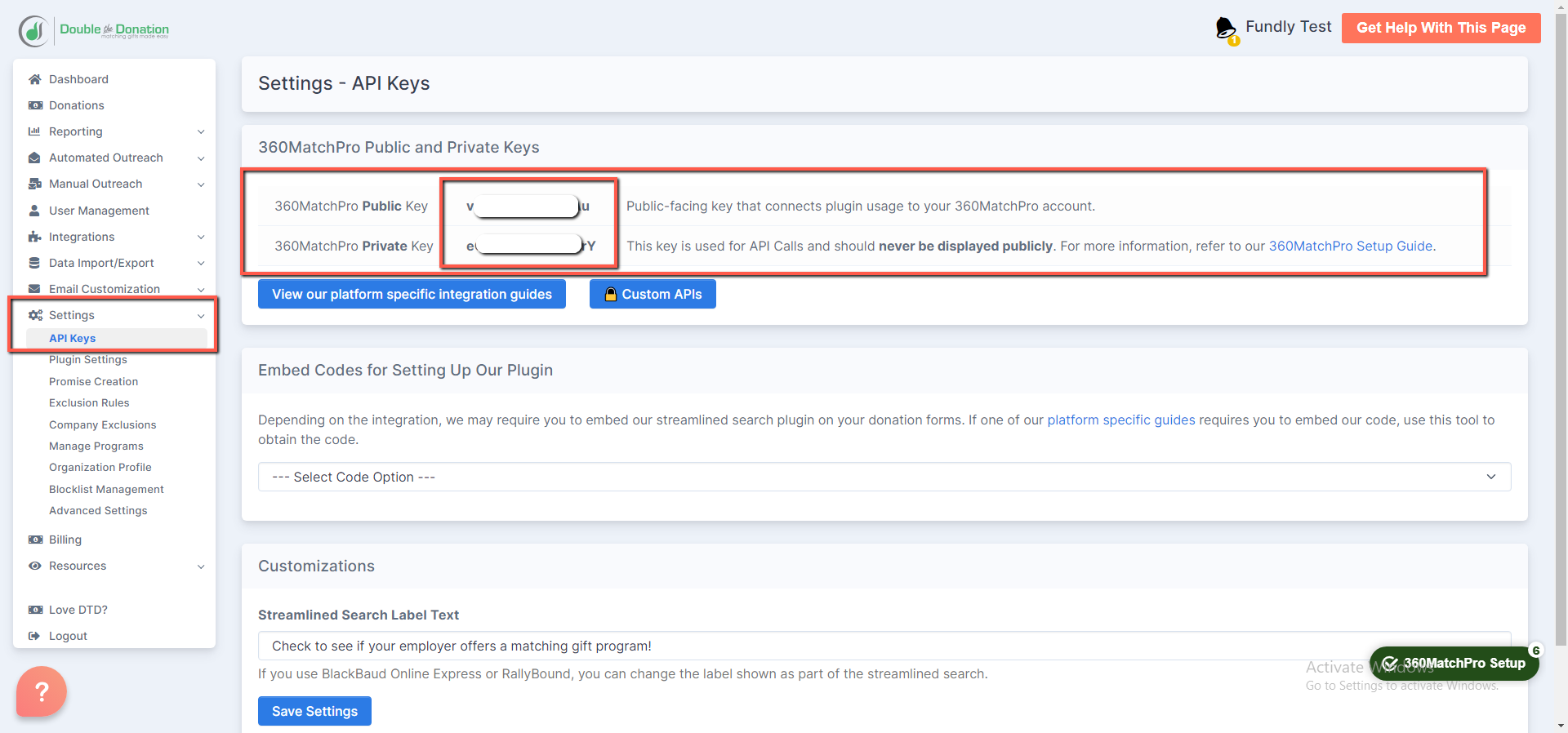Click the Streamlined Search Label Text field

click(x=884, y=646)
